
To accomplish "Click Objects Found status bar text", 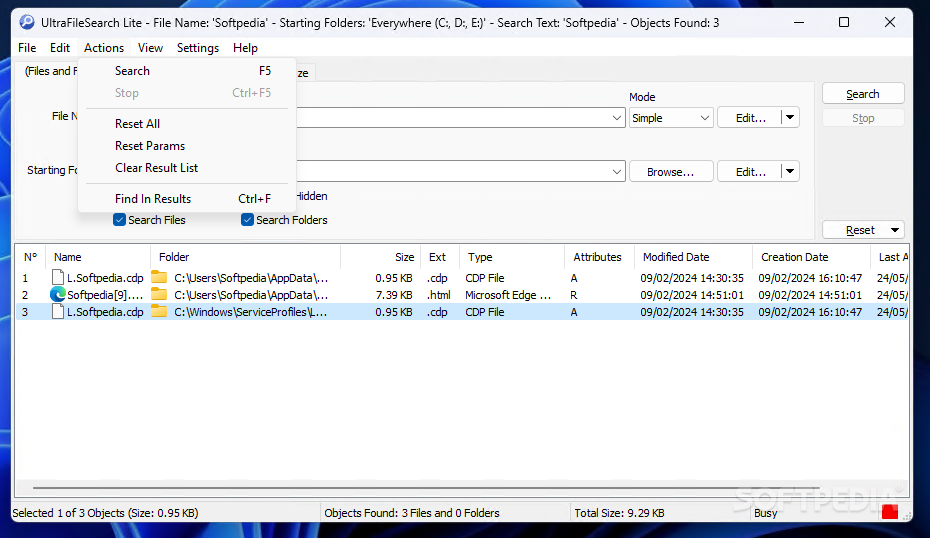I will click(412, 513).
